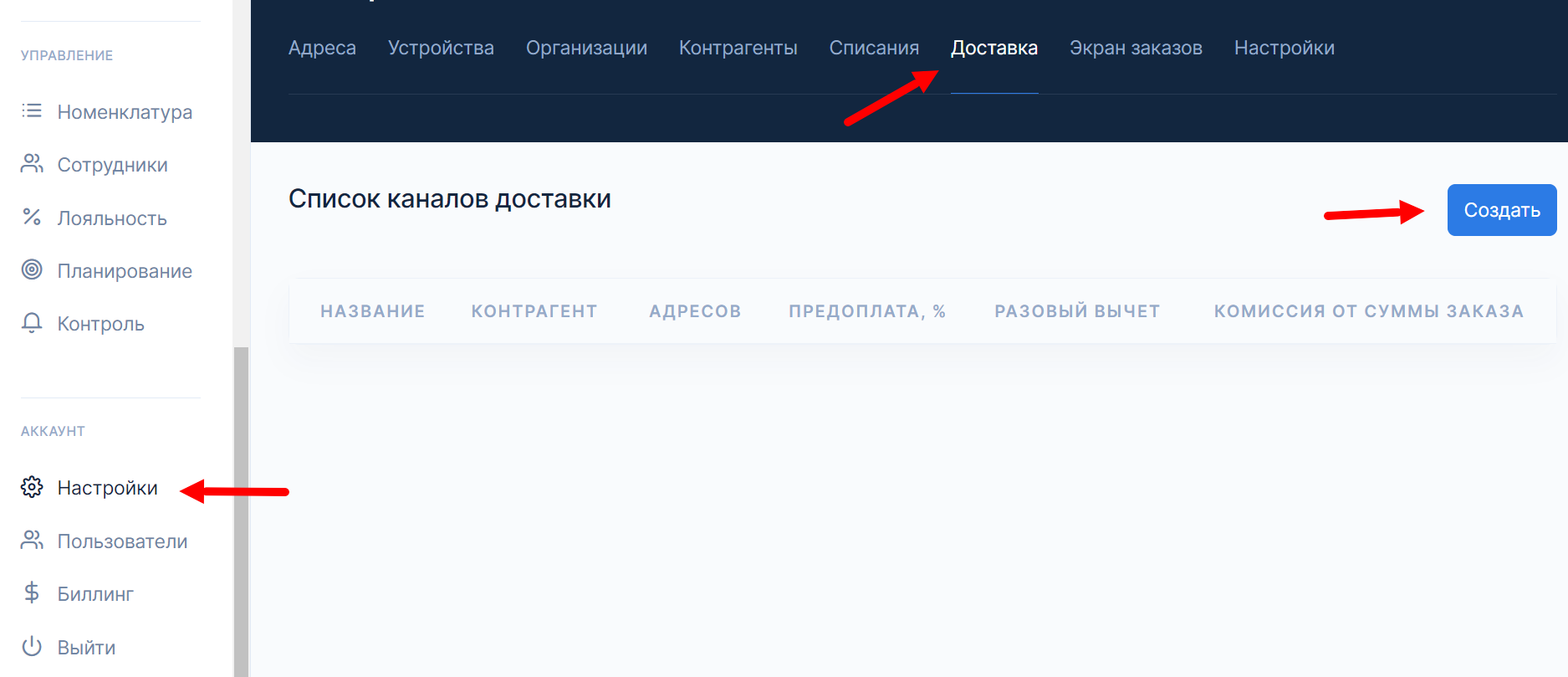Click the Планирование target icon
The height and width of the screenshot is (677, 1568).
pos(32,269)
